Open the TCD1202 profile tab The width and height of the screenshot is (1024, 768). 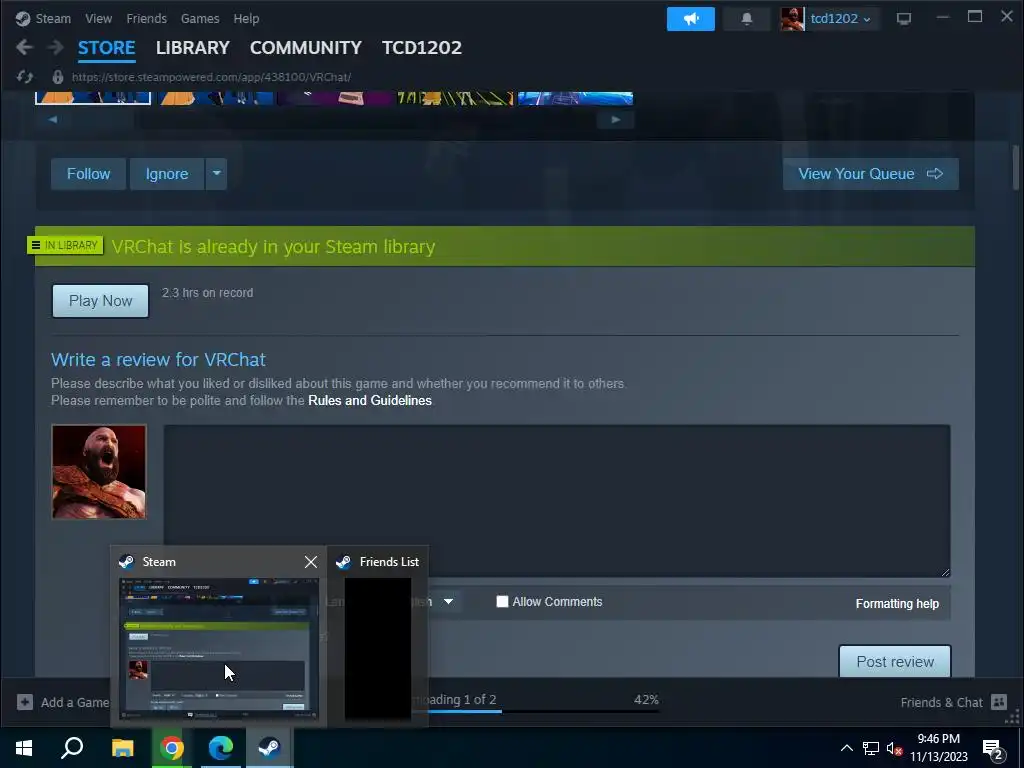coord(422,48)
